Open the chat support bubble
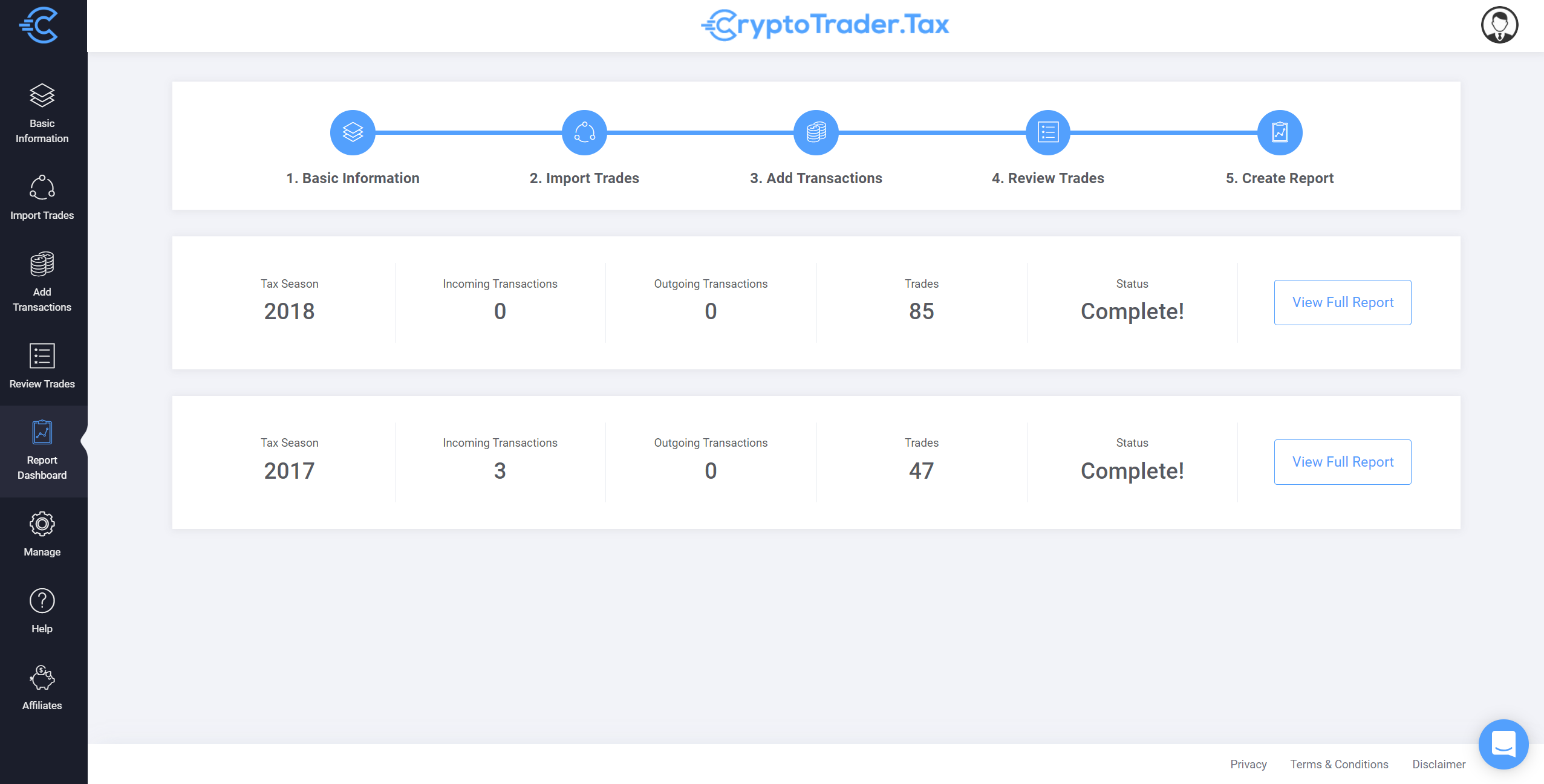 [x=1503, y=744]
